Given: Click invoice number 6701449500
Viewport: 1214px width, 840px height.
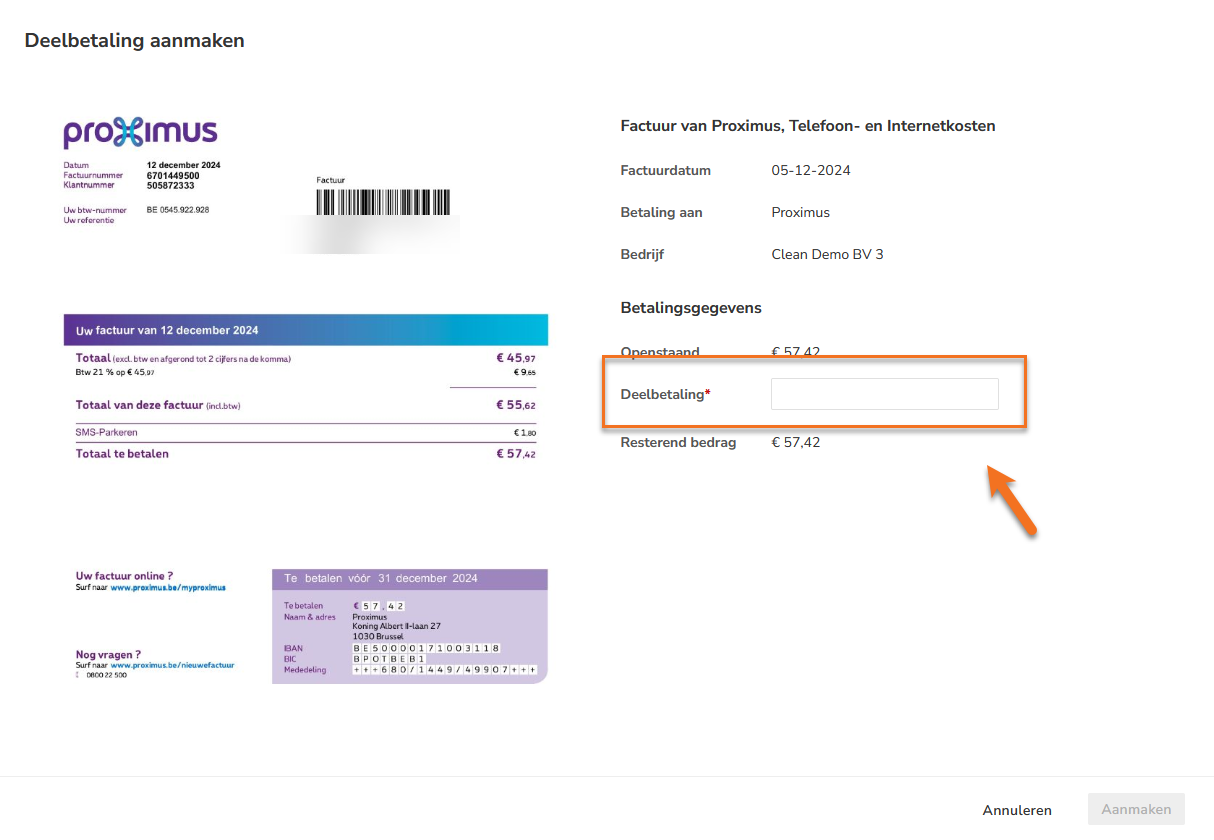Looking at the screenshot, I should click(173, 175).
